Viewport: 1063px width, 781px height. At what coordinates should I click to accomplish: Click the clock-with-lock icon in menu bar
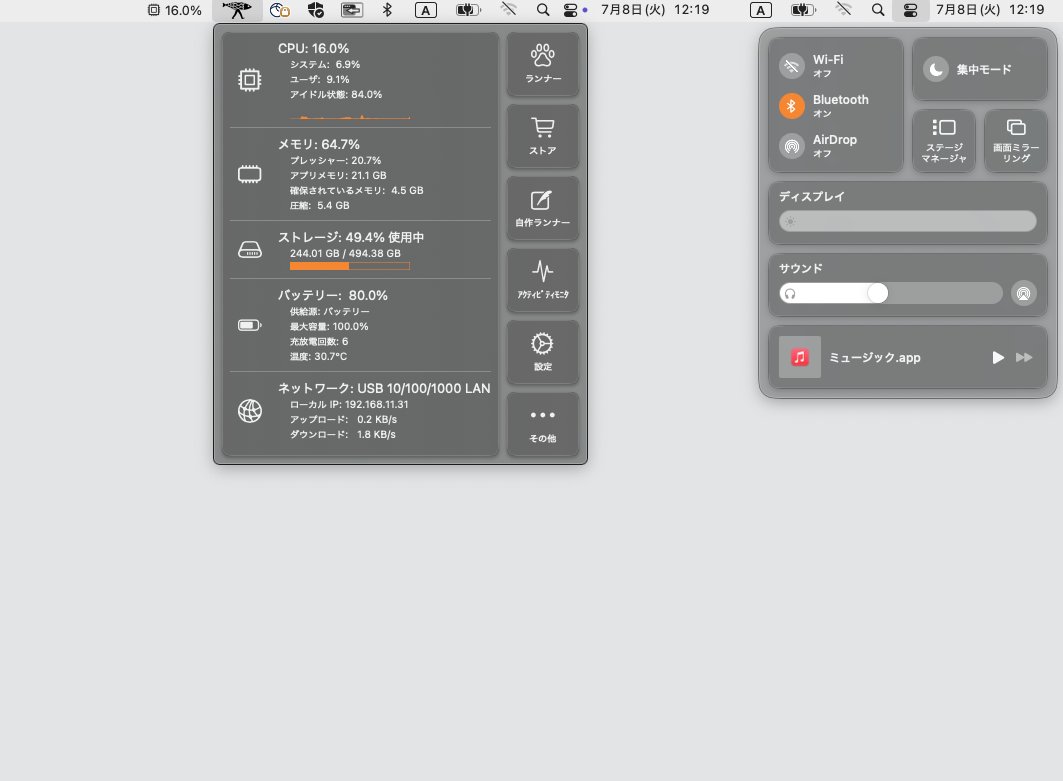pos(279,10)
